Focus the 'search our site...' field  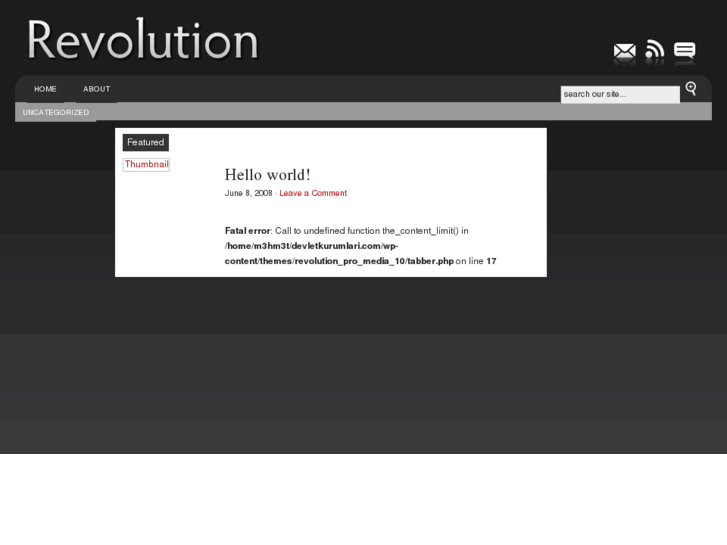[620, 94]
